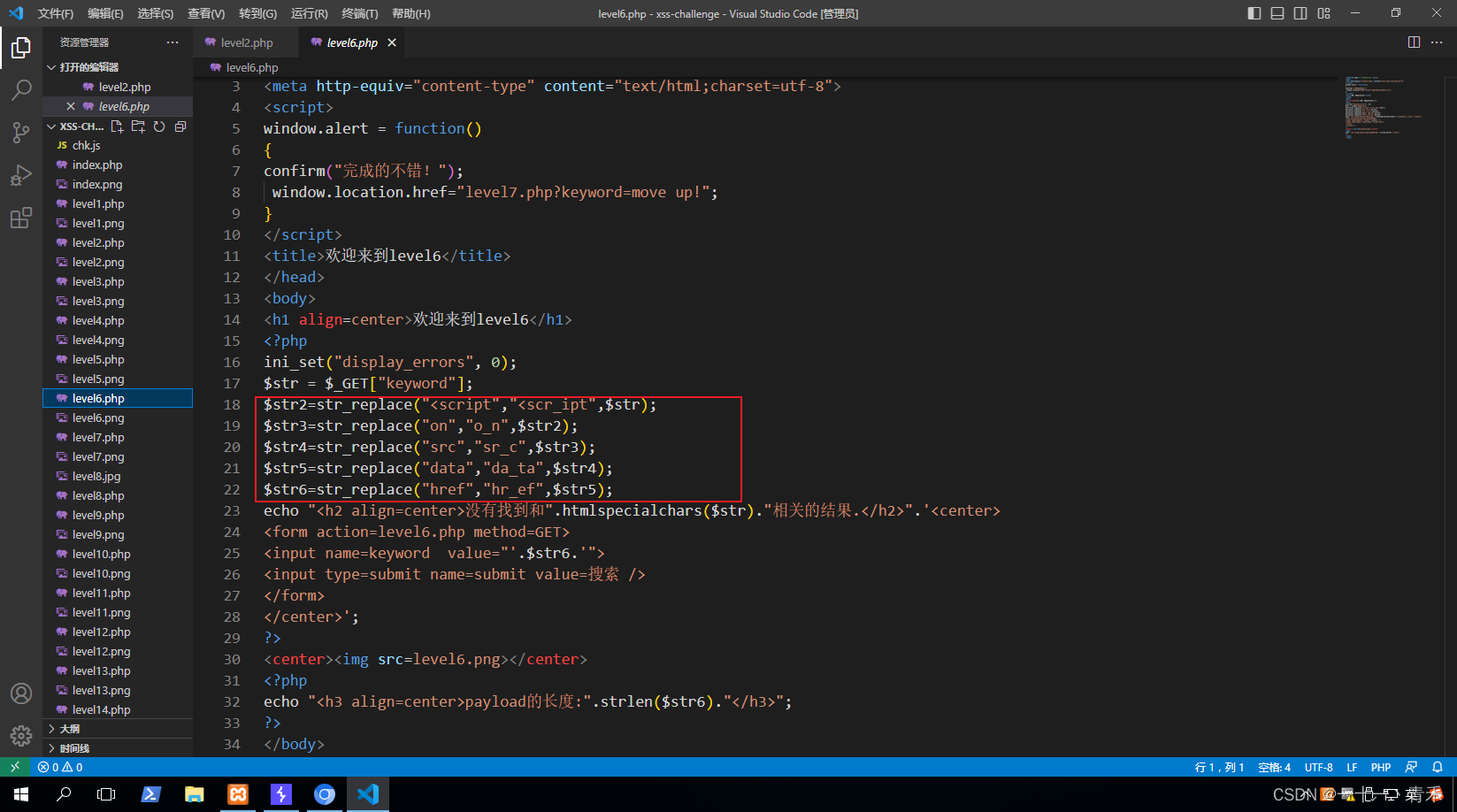1457x812 pixels.
Task: Open explorer panel more actions menu
Action: (173, 42)
